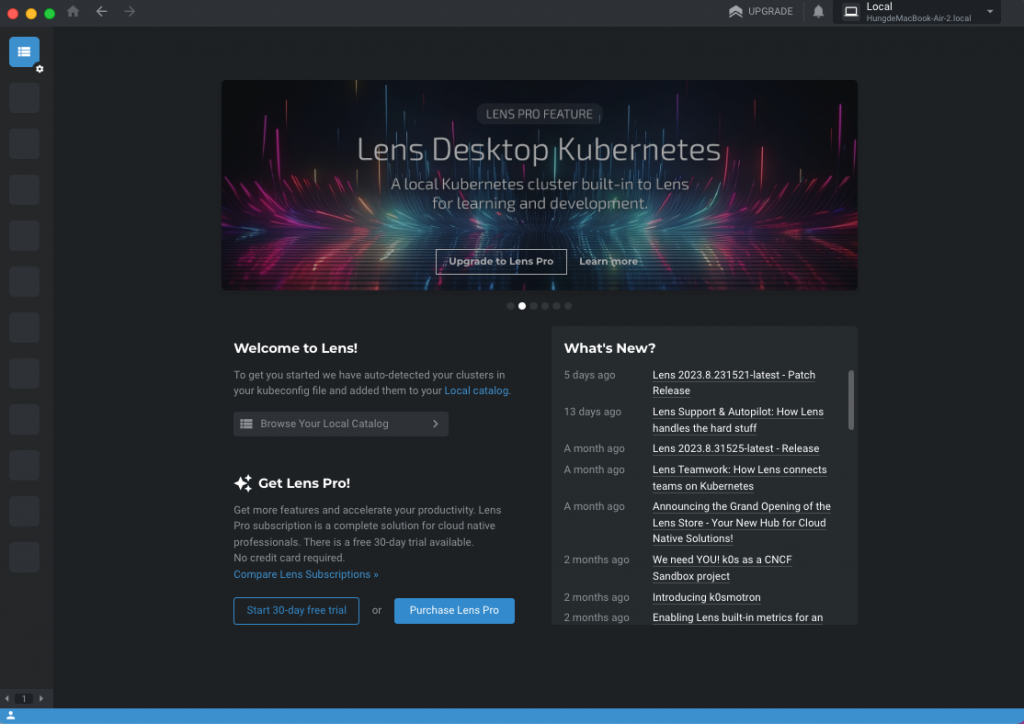Click list icon in Browse Catalog button

pos(246,424)
